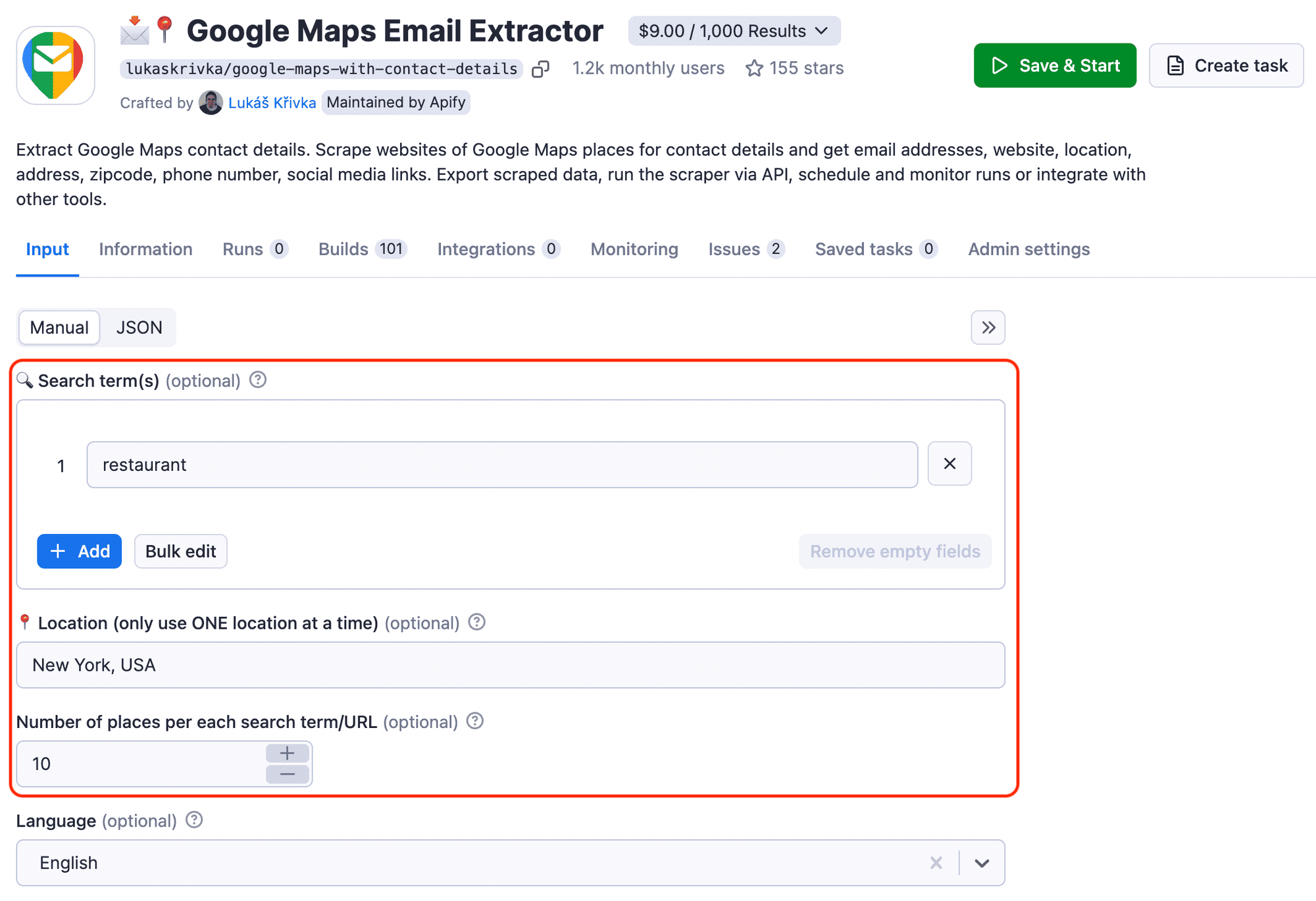
Task: Click the number of places input showing 10
Action: (141, 764)
